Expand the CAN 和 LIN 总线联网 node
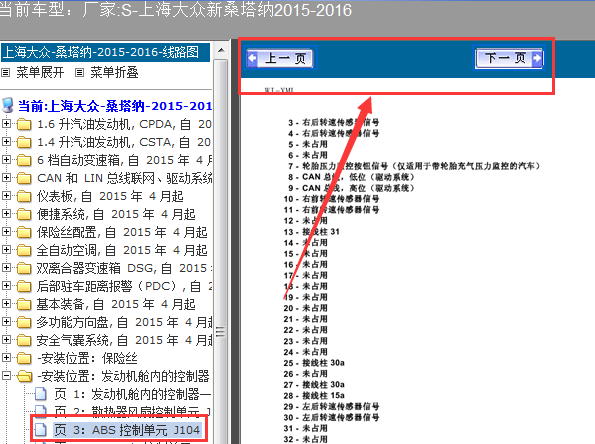The width and height of the screenshot is (595, 444). [x=6, y=177]
